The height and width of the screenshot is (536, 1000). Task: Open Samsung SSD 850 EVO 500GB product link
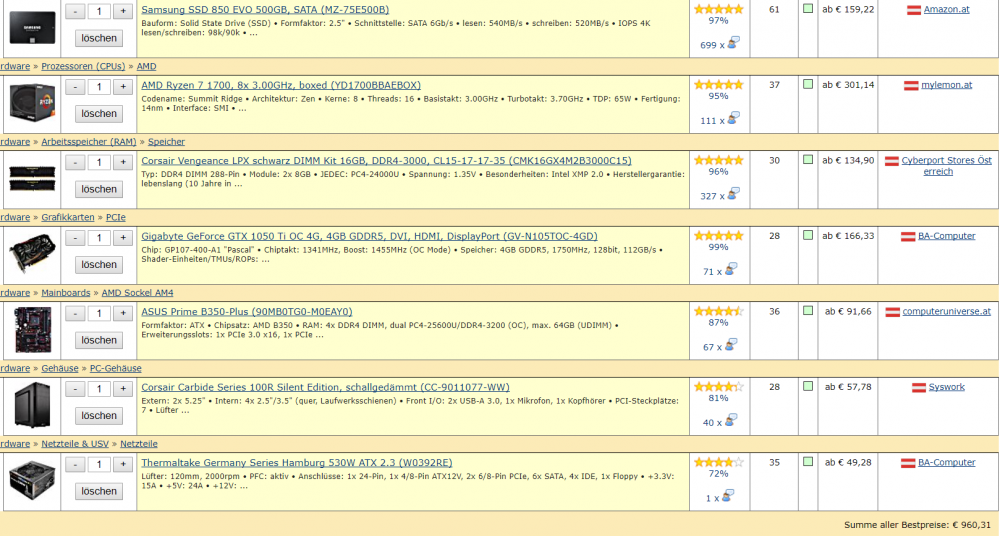pyautogui.click(x=265, y=10)
